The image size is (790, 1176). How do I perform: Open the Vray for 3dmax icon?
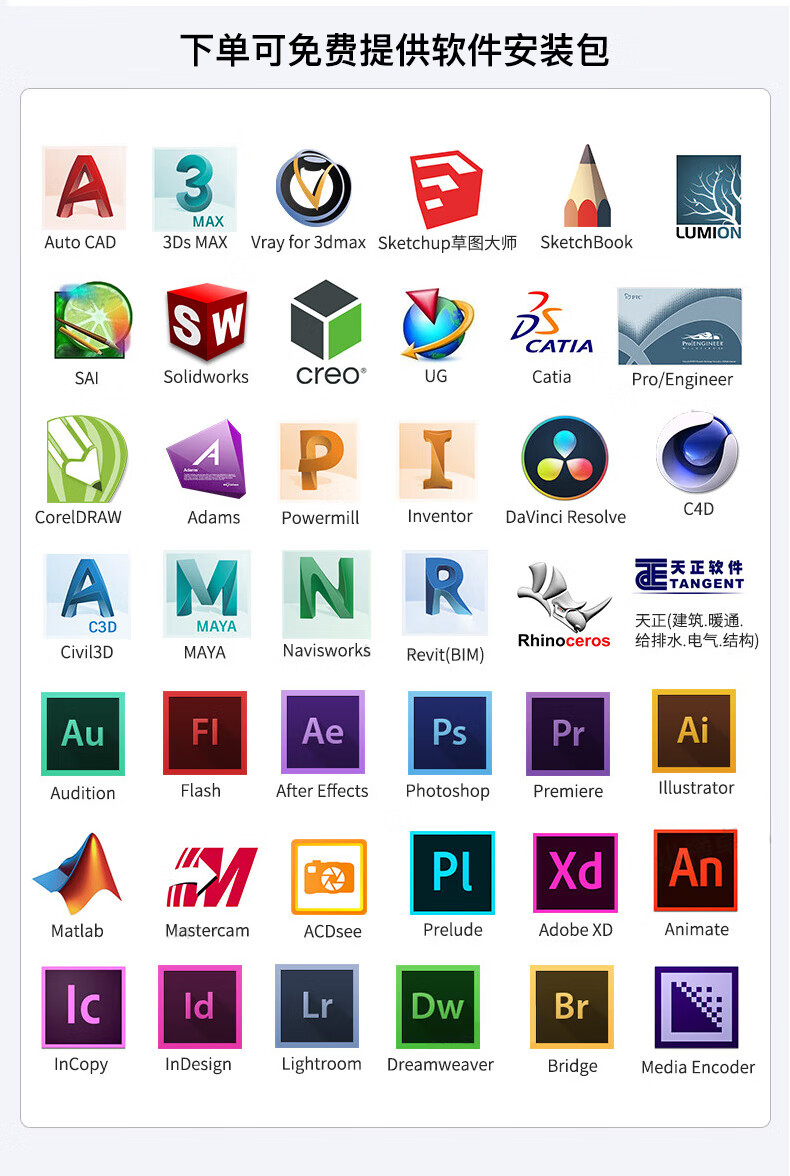tap(313, 188)
